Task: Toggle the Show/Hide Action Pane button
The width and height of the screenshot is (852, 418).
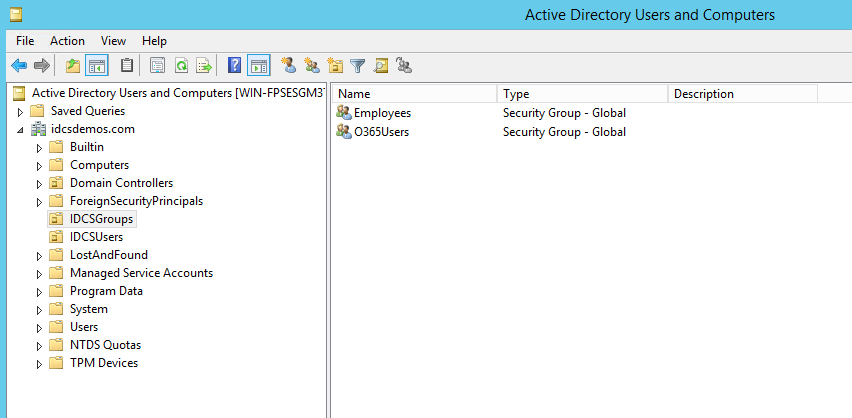Action: pyautogui.click(x=258, y=66)
